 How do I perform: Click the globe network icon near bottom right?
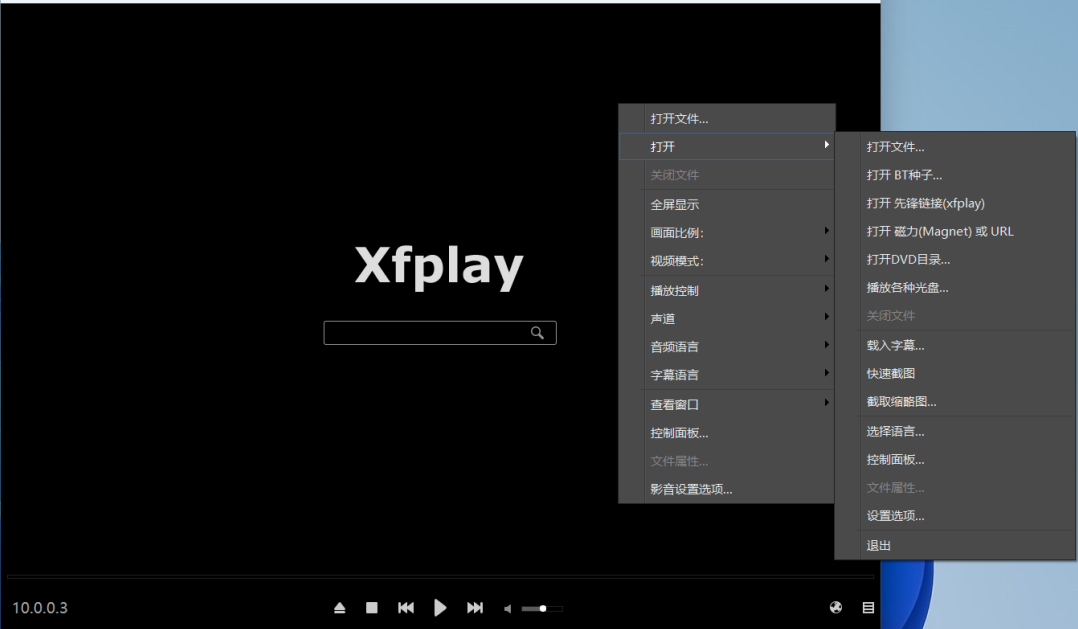tap(835, 607)
